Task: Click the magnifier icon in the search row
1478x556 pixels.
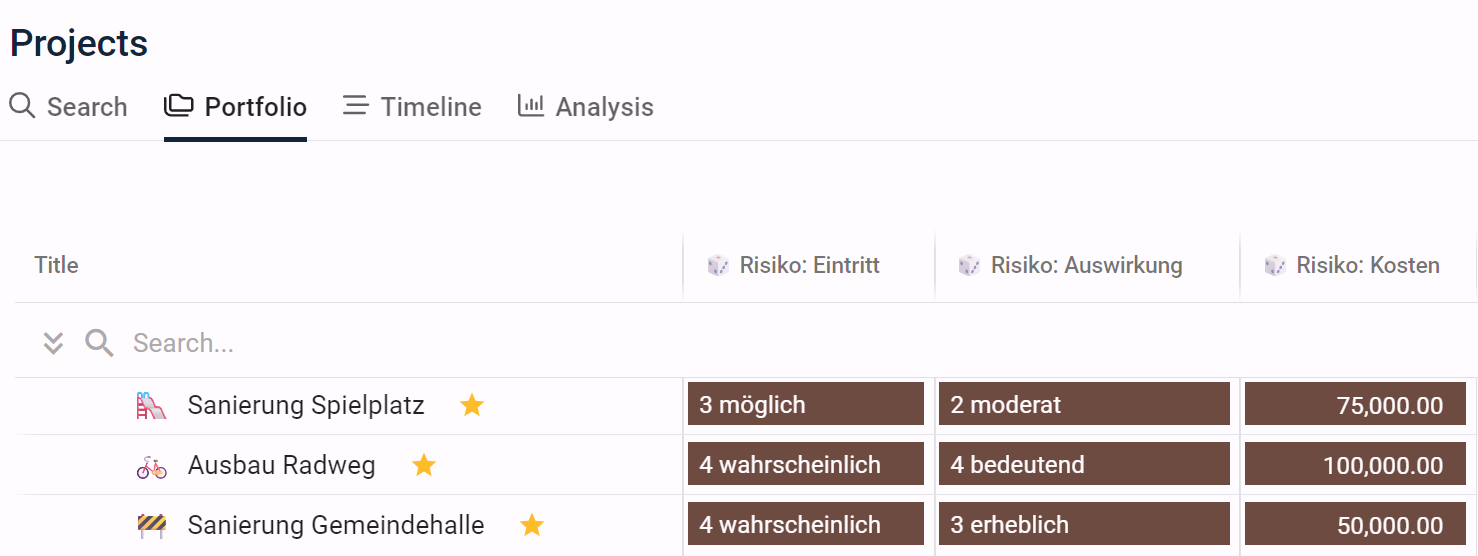Action: [x=99, y=344]
